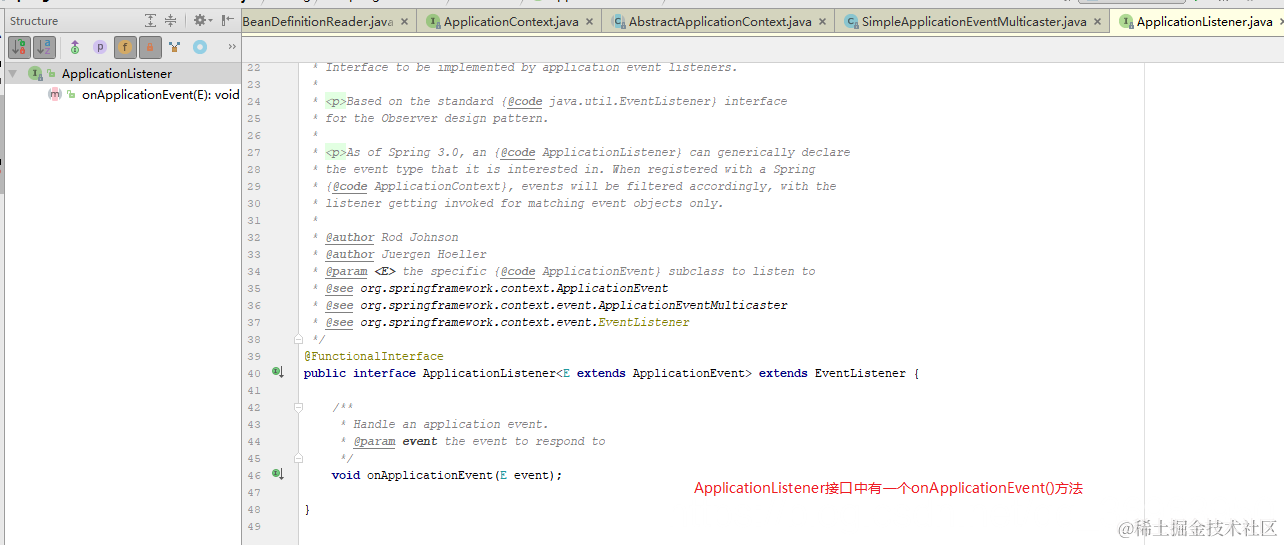
Task: Click Structure panel title label
Action: pos(34,20)
